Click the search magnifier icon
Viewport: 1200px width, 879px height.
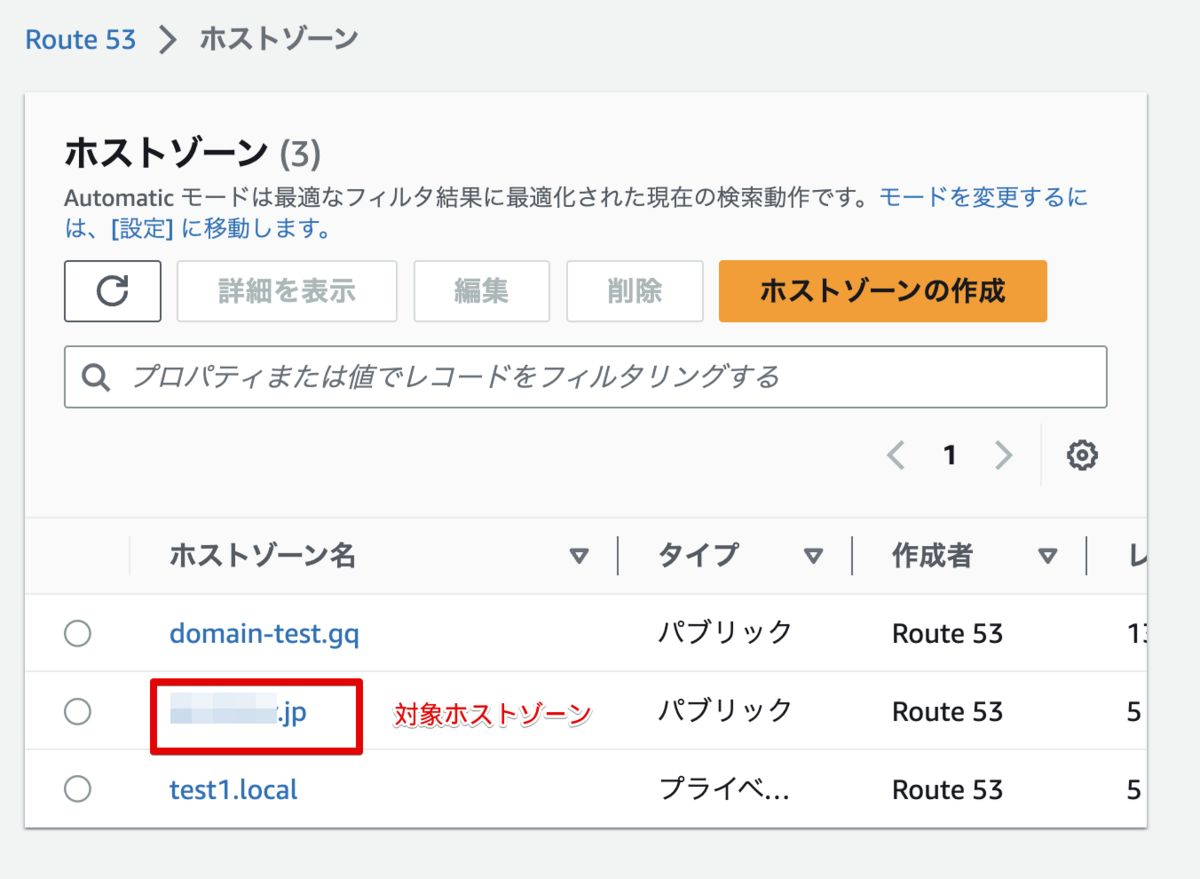(x=97, y=377)
